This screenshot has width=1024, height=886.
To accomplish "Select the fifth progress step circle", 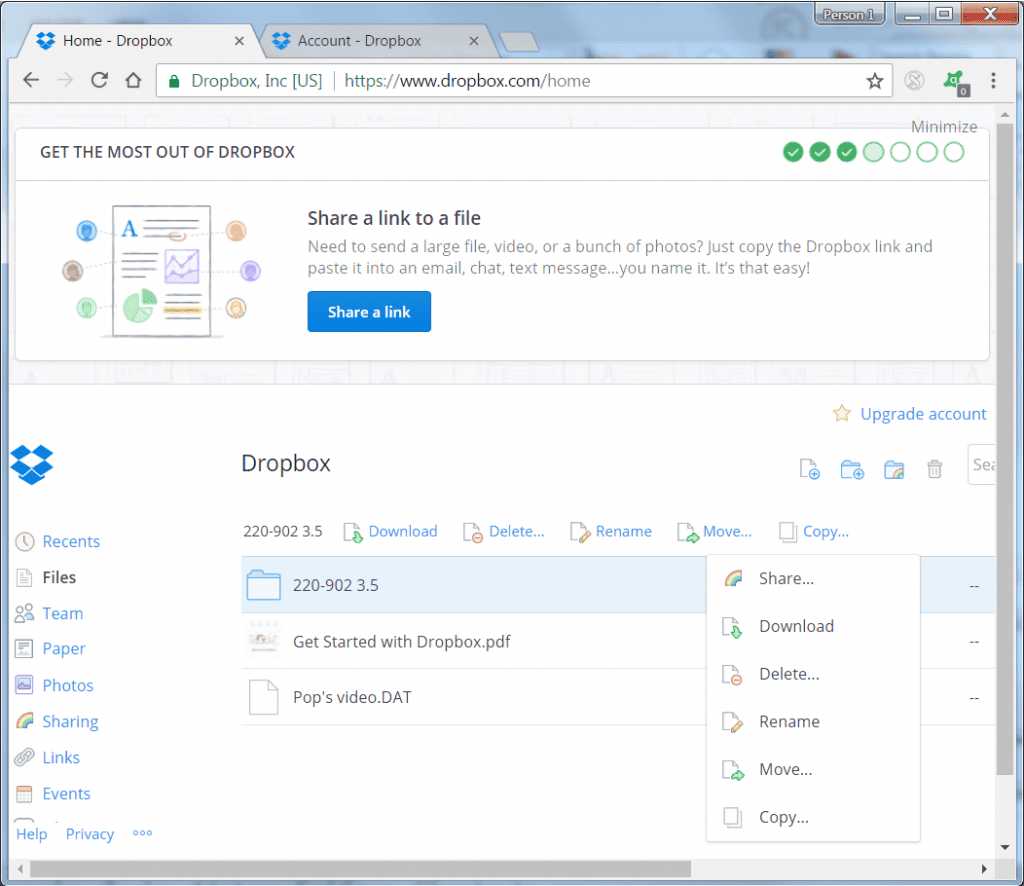I will point(900,152).
